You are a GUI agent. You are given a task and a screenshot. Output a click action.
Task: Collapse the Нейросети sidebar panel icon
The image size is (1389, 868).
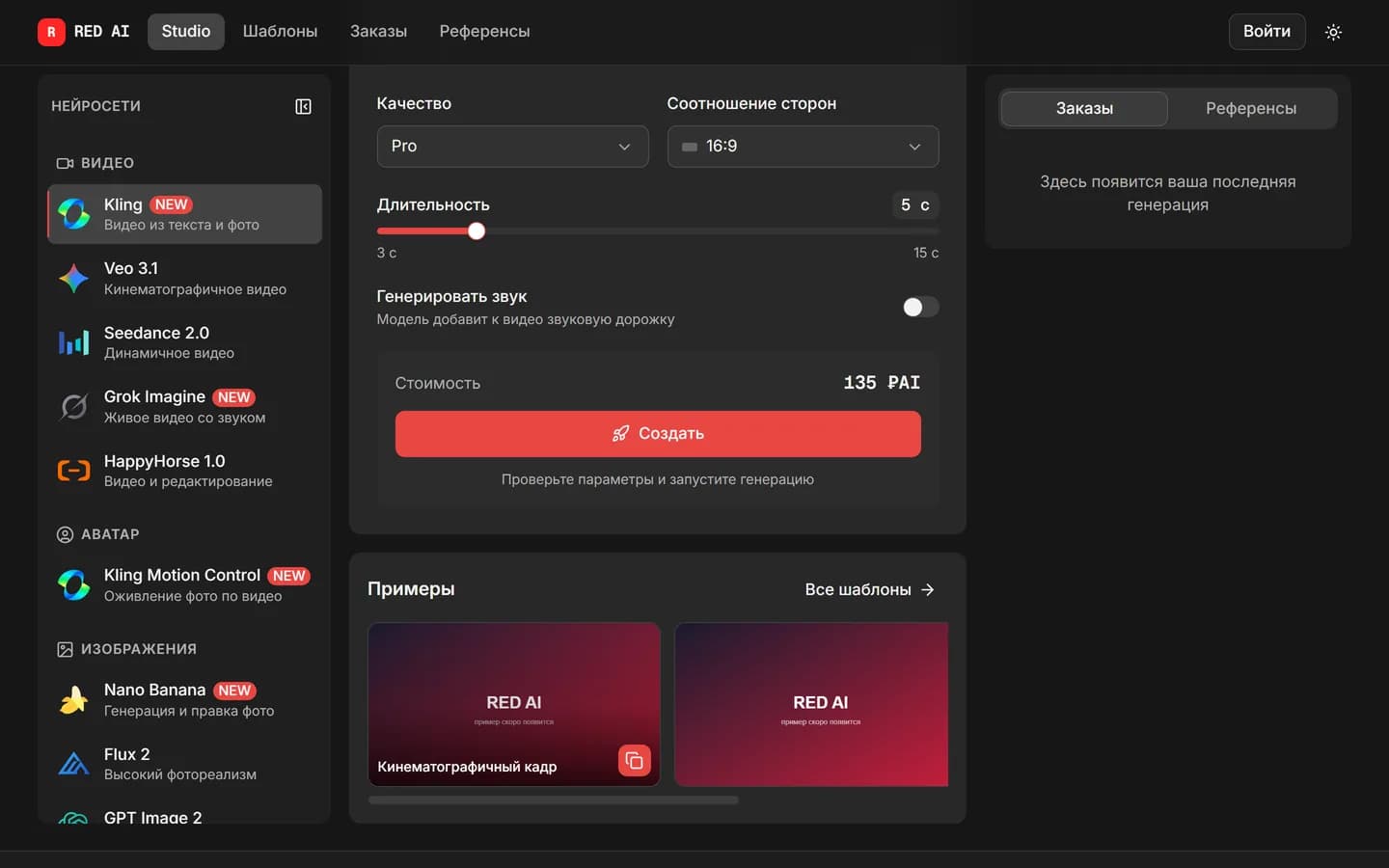point(303,106)
